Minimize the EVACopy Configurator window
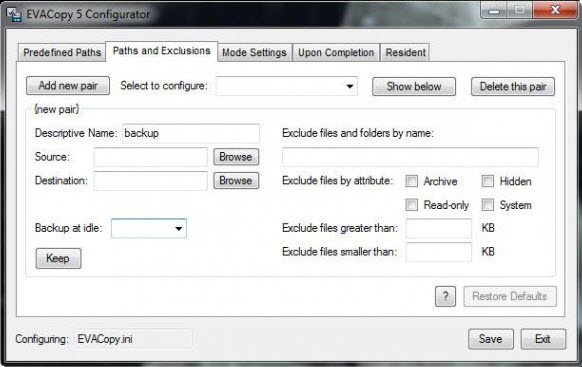The image size is (582, 367). 494,10
